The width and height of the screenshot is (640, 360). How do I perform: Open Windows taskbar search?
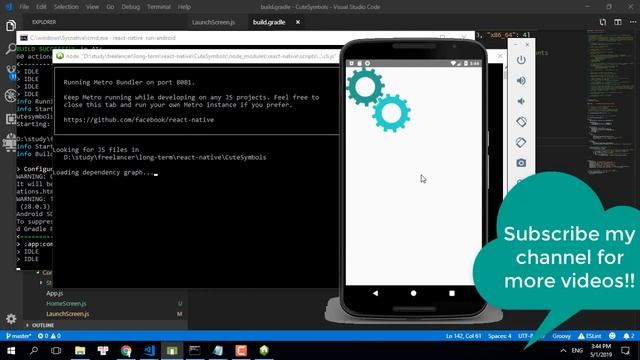pyautogui.click(x=34, y=351)
